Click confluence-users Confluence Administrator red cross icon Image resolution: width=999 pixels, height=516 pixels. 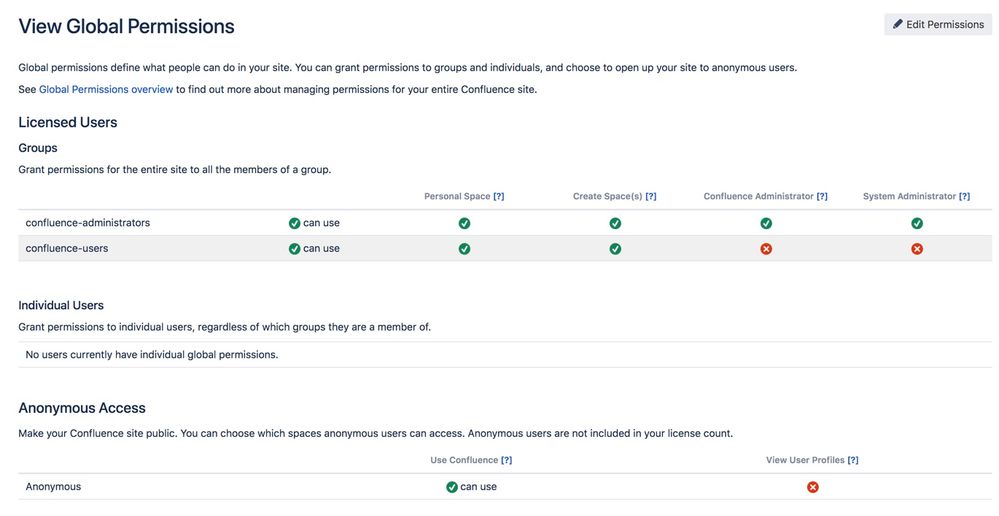pyautogui.click(x=766, y=249)
